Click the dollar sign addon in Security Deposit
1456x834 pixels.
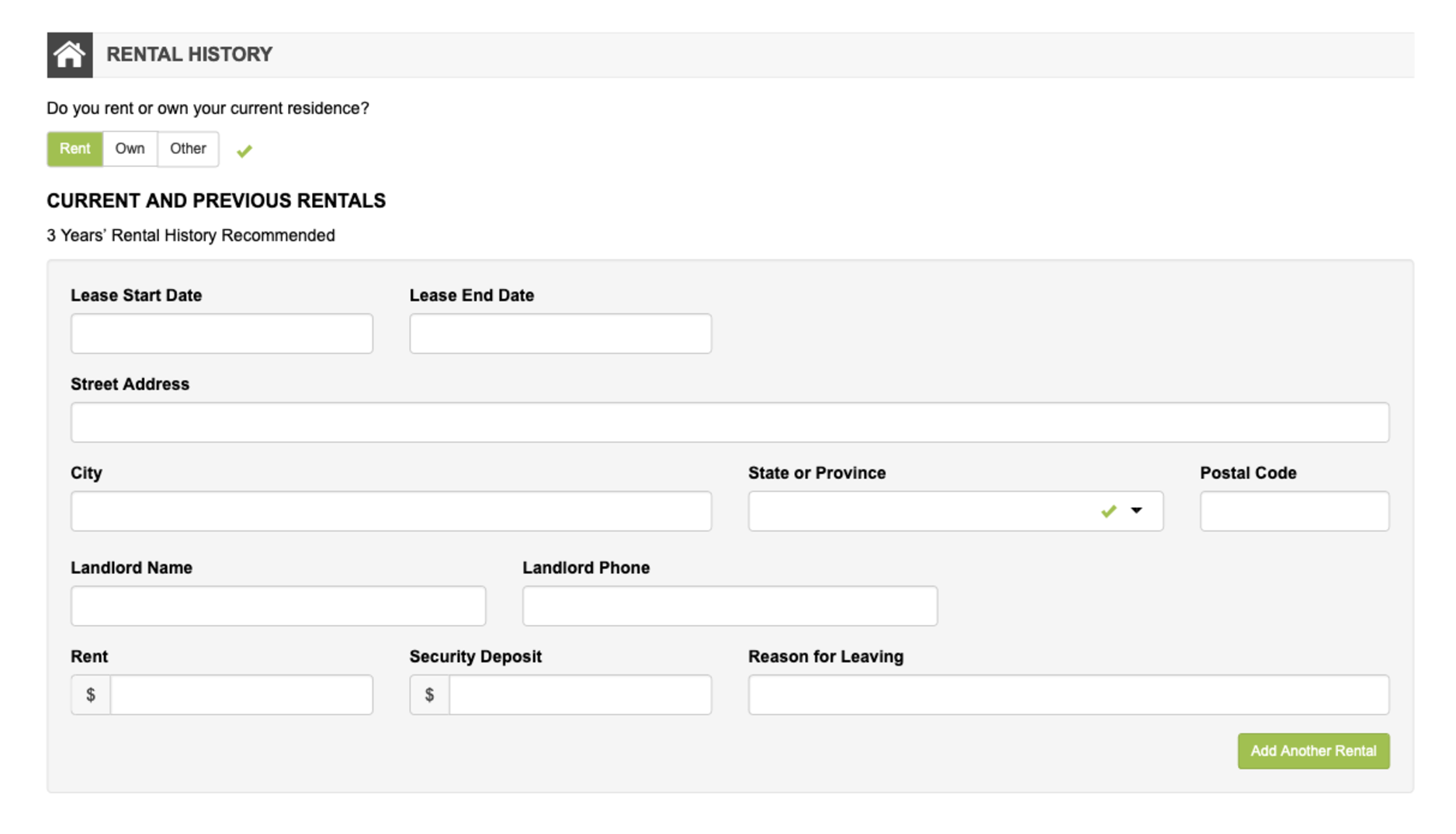coord(429,695)
